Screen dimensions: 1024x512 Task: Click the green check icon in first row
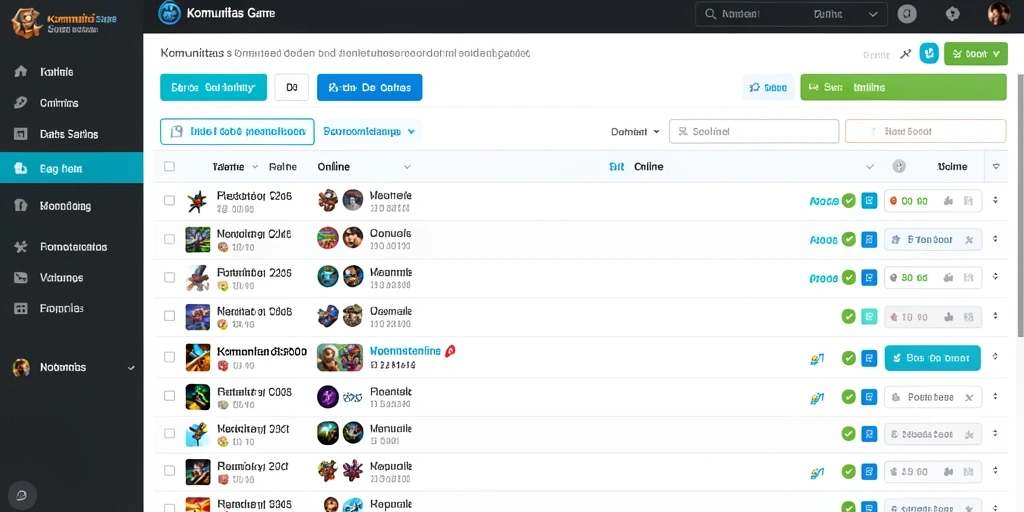click(848, 201)
